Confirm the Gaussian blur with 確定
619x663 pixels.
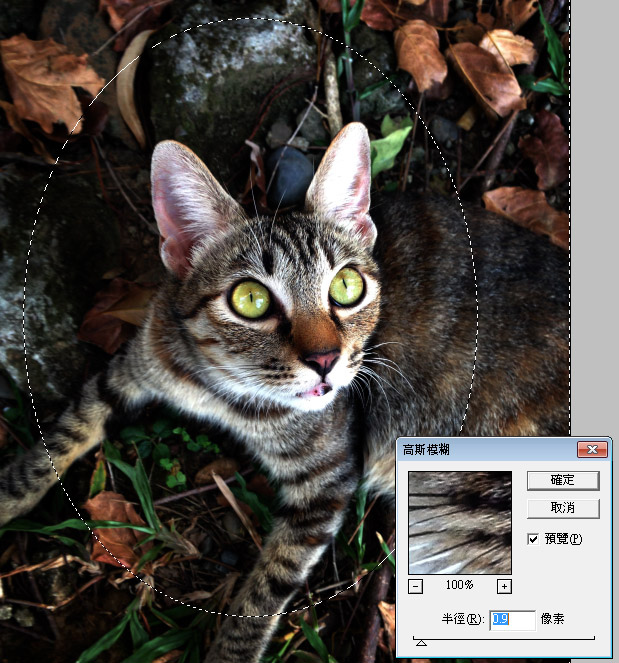563,480
